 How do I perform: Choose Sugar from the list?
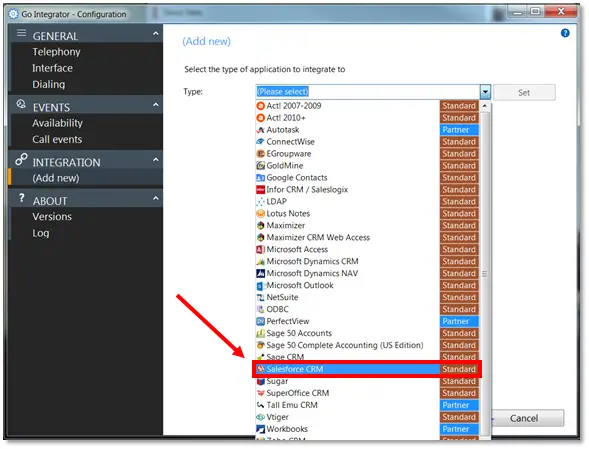click(277, 381)
